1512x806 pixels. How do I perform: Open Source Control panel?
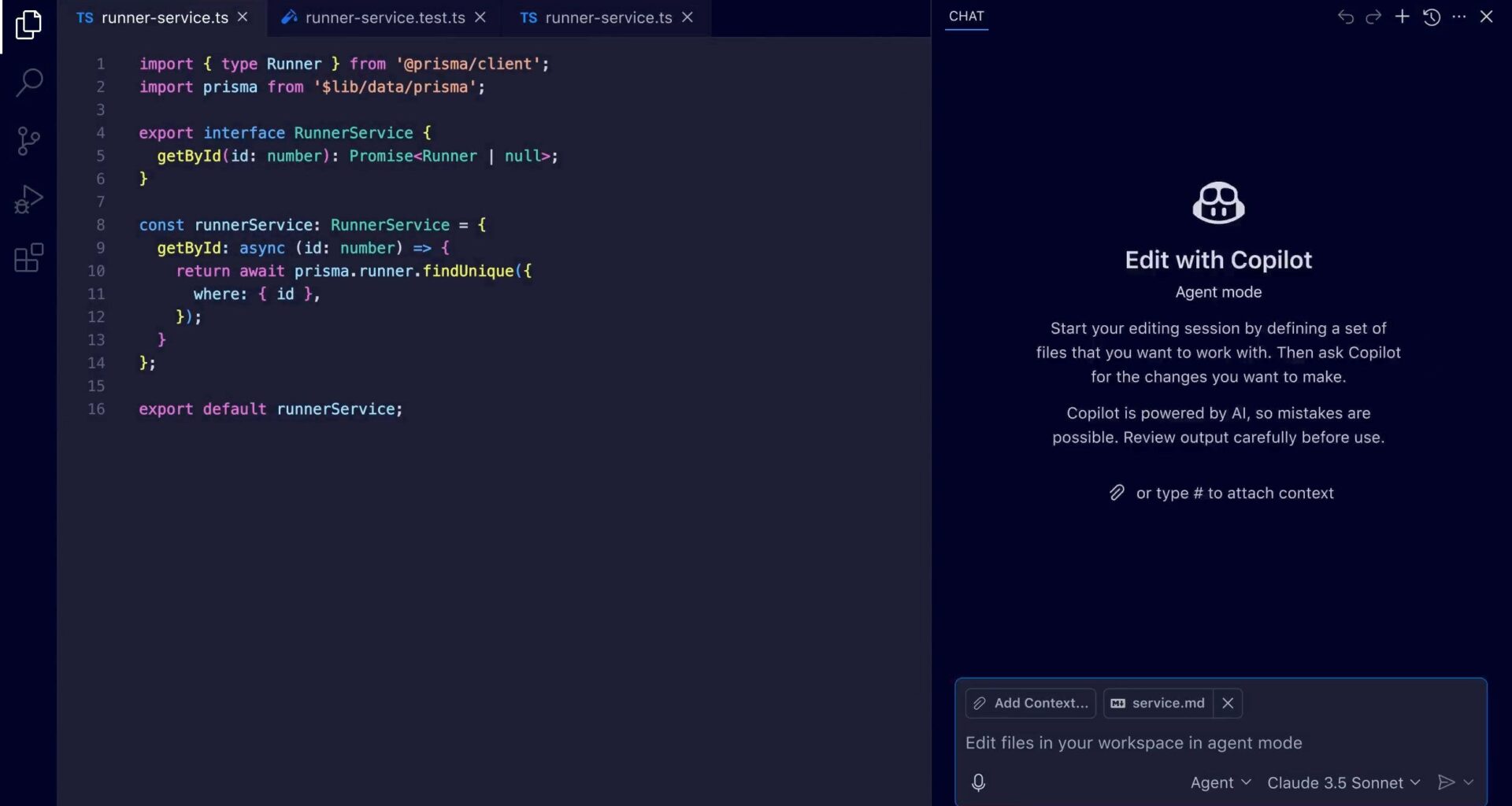[x=29, y=141]
